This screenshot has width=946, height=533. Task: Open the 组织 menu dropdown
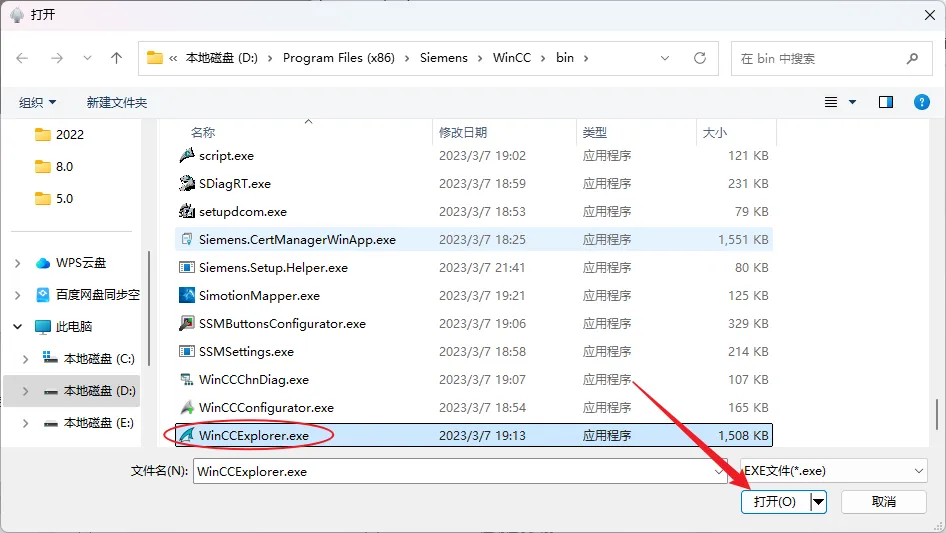[37, 103]
